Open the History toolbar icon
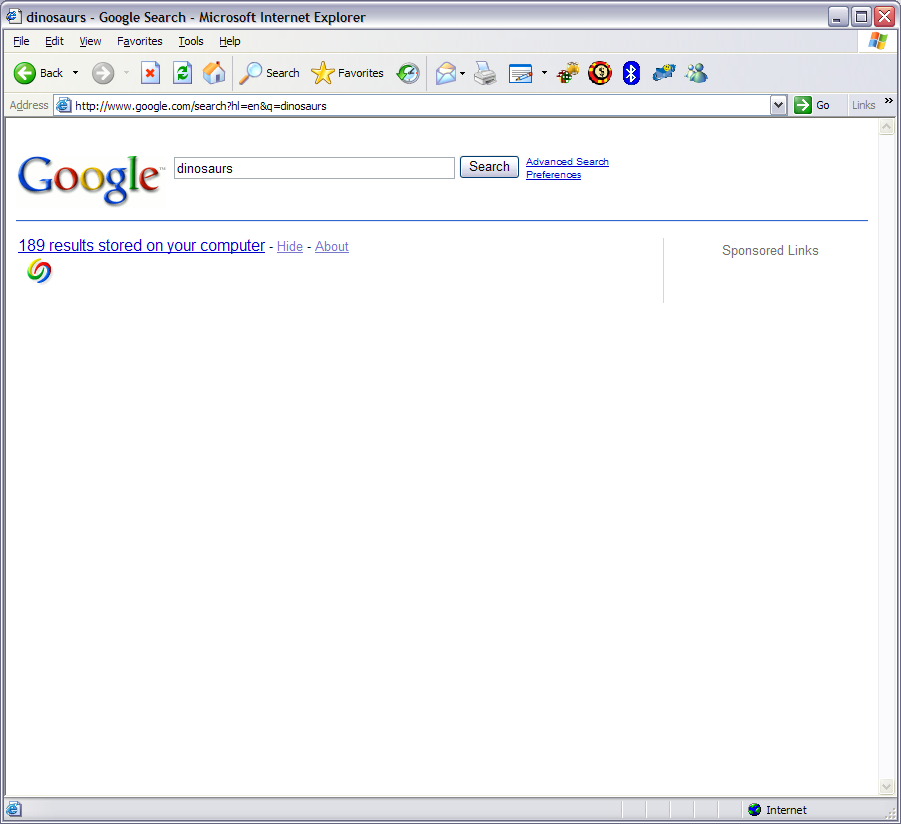The width and height of the screenshot is (901, 824). point(408,73)
